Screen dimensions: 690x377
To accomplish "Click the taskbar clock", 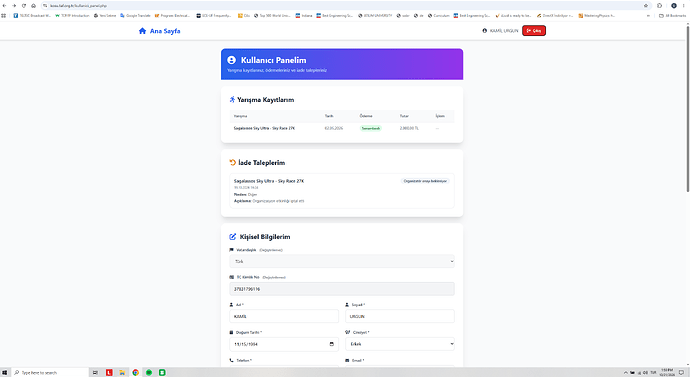I will (x=667, y=372).
